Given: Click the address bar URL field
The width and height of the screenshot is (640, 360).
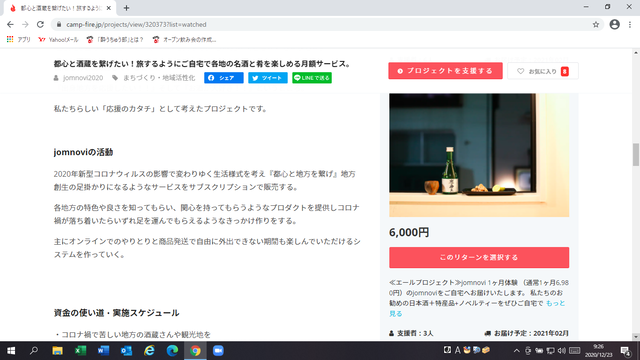Looking at the screenshot, I should point(327,24).
